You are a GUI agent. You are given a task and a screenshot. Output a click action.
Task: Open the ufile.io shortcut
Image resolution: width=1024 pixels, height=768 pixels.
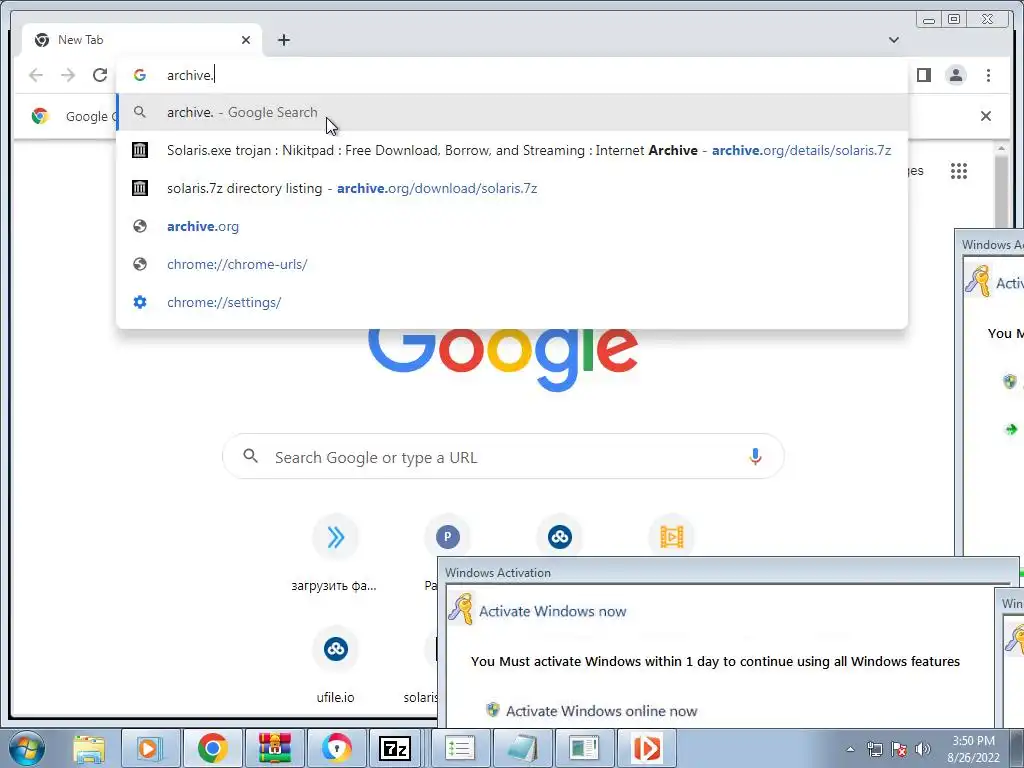click(x=335, y=665)
